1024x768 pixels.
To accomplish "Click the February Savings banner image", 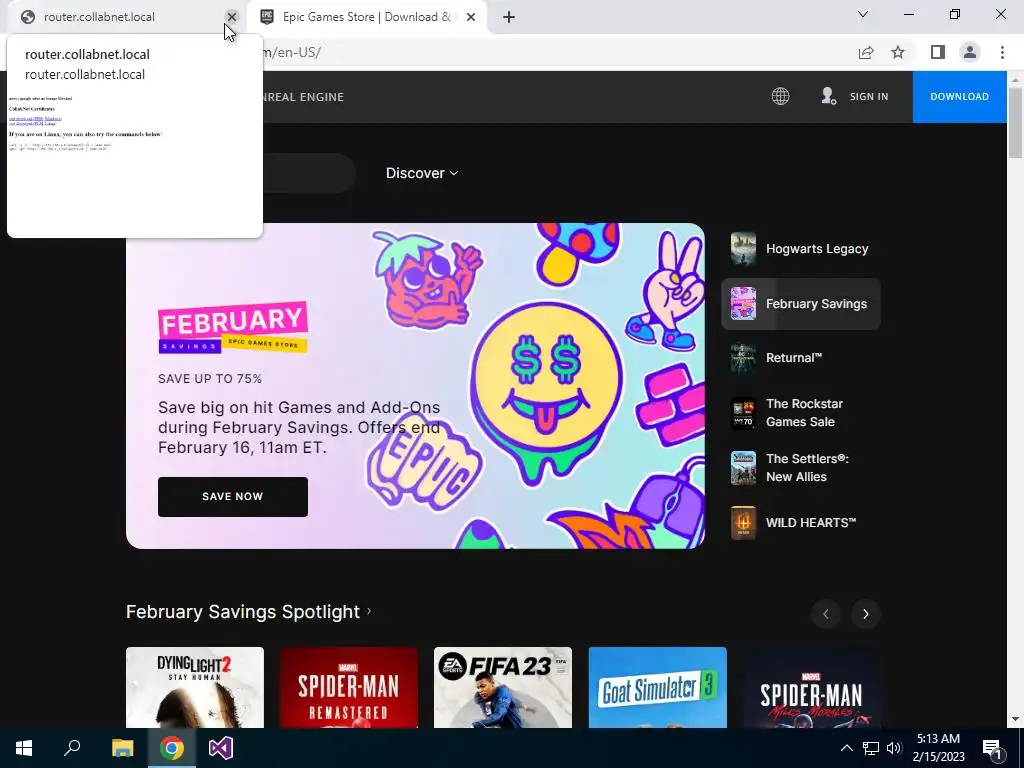I will (x=415, y=386).
